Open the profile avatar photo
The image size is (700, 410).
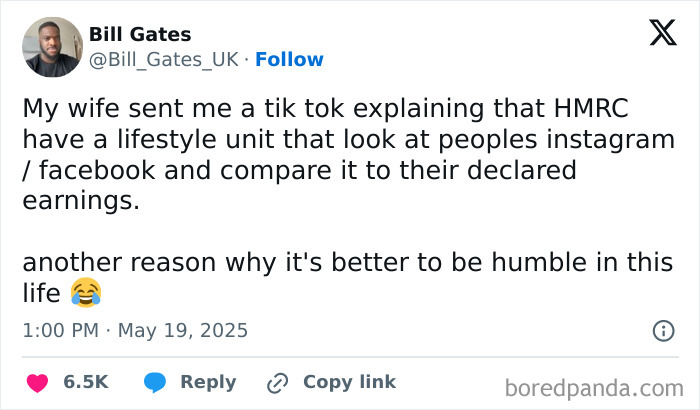(x=52, y=47)
